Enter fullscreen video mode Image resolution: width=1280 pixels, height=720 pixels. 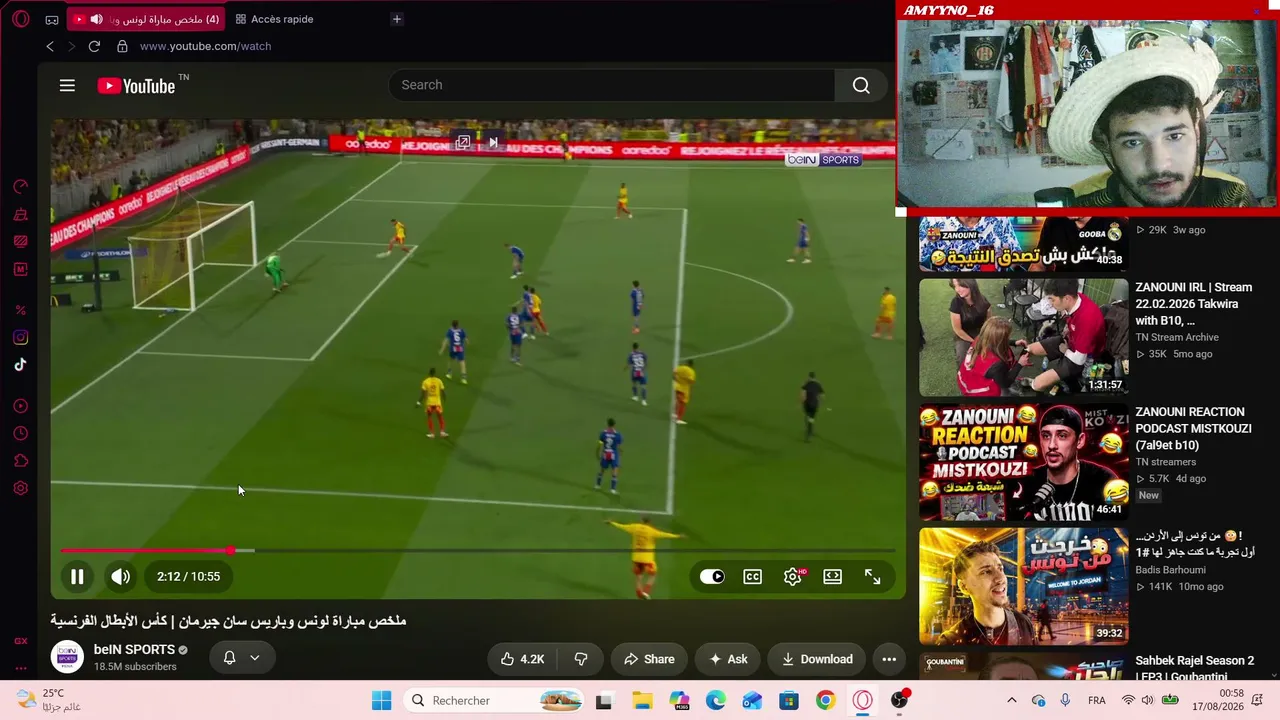click(x=872, y=576)
